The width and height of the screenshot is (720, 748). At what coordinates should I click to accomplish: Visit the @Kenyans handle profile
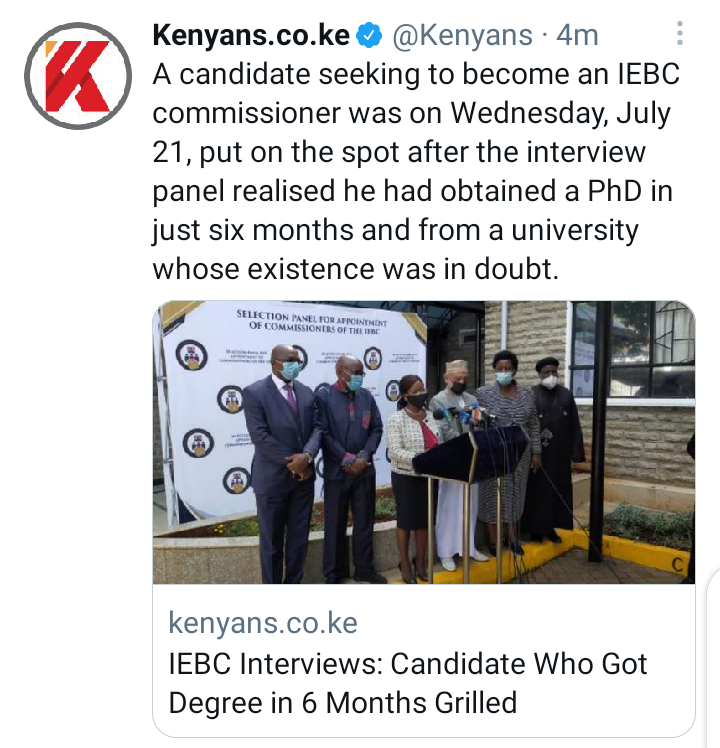462,36
